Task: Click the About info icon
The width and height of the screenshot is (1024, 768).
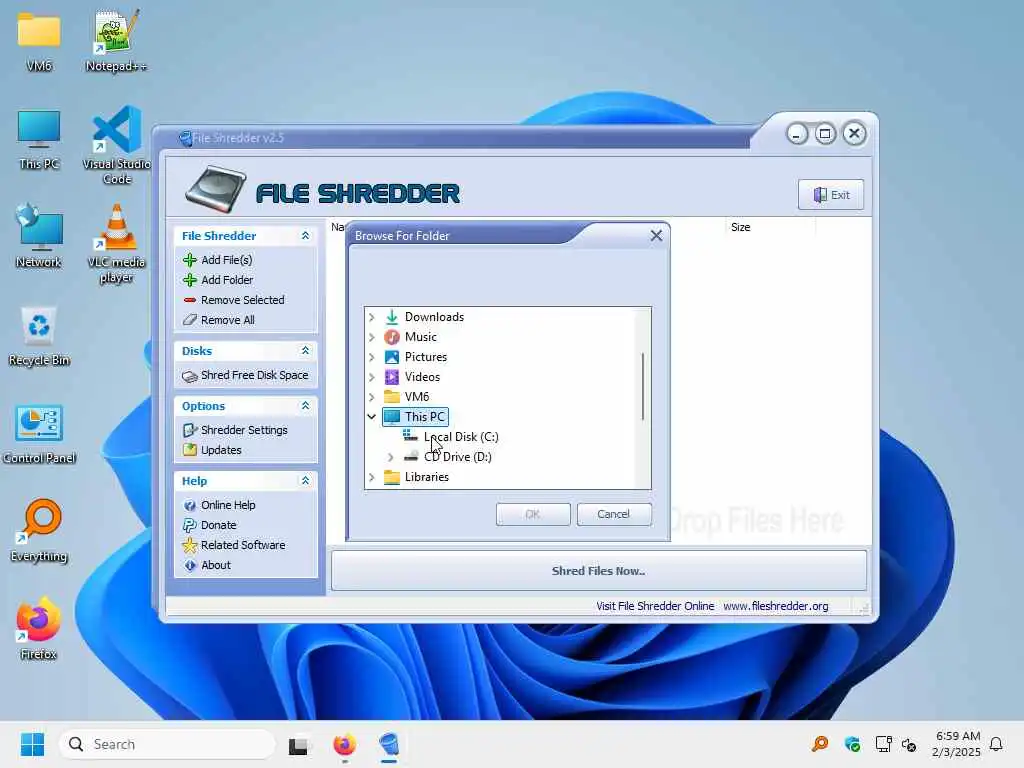Action: click(190, 566)
